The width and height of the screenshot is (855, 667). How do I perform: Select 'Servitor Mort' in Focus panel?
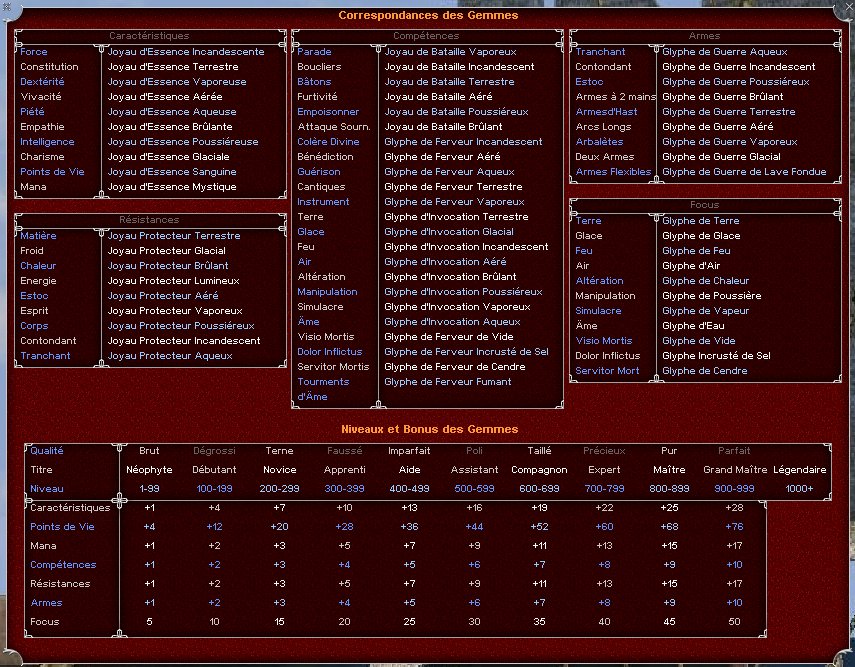[x=607, y=371]
